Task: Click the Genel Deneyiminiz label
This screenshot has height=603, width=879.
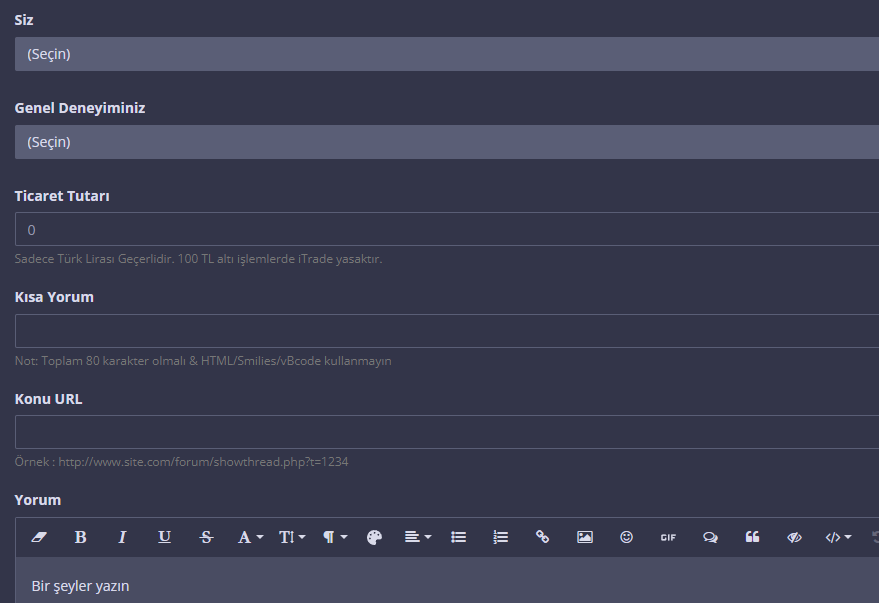Action: pyautogui.click(x=80, y=108)
